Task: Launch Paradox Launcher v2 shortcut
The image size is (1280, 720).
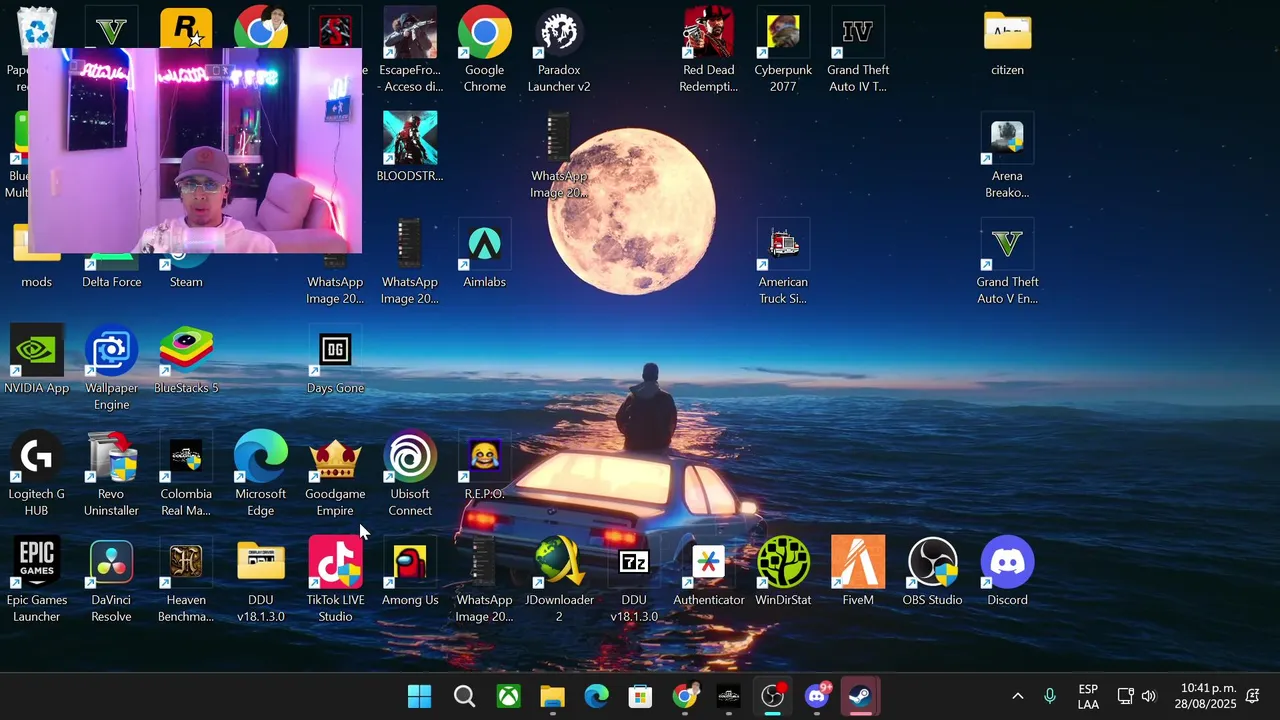Action: (559, 50)
